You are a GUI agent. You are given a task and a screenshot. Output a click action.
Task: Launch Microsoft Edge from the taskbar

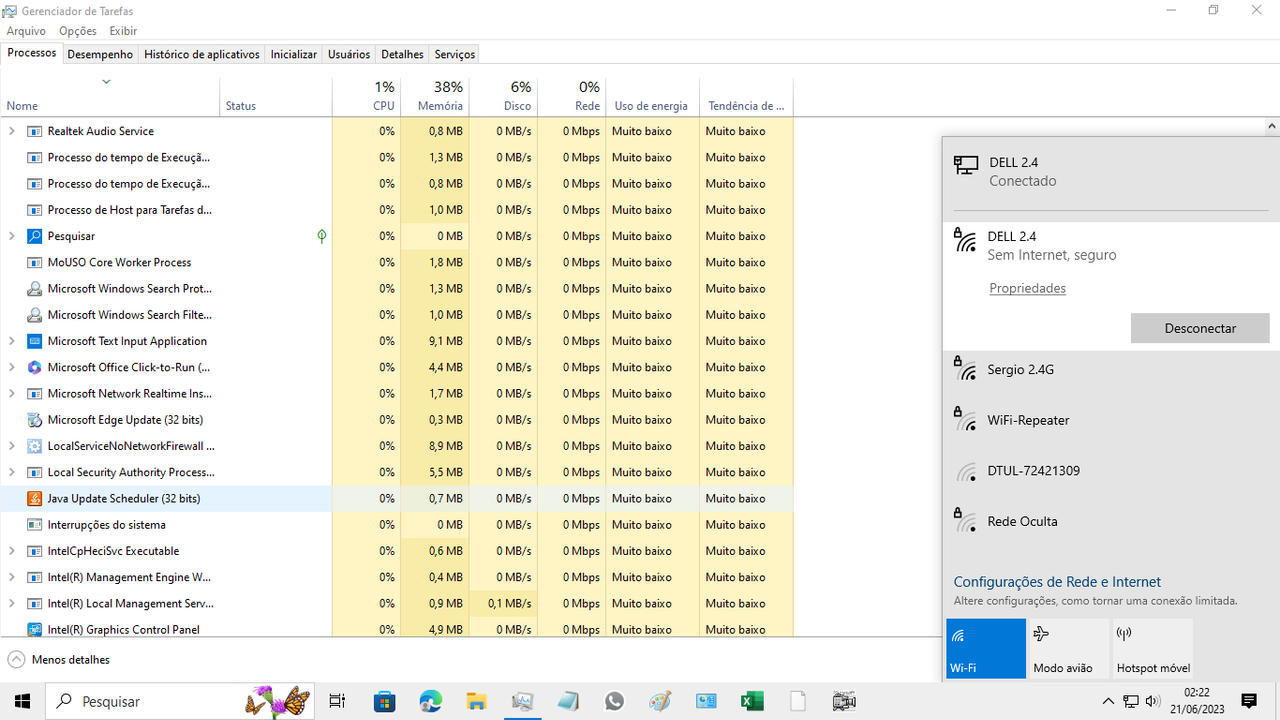(x=430, y=701)
